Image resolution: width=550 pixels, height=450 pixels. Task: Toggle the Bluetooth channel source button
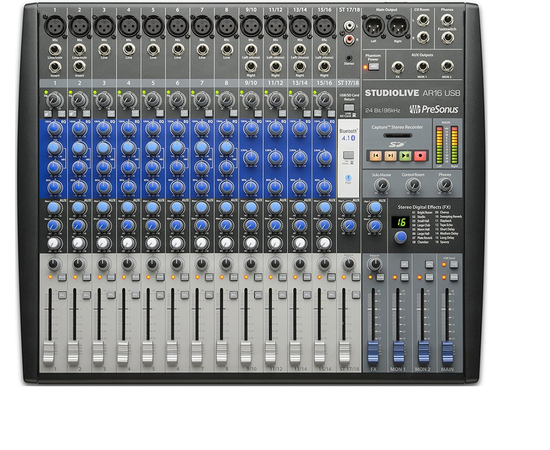348,155
